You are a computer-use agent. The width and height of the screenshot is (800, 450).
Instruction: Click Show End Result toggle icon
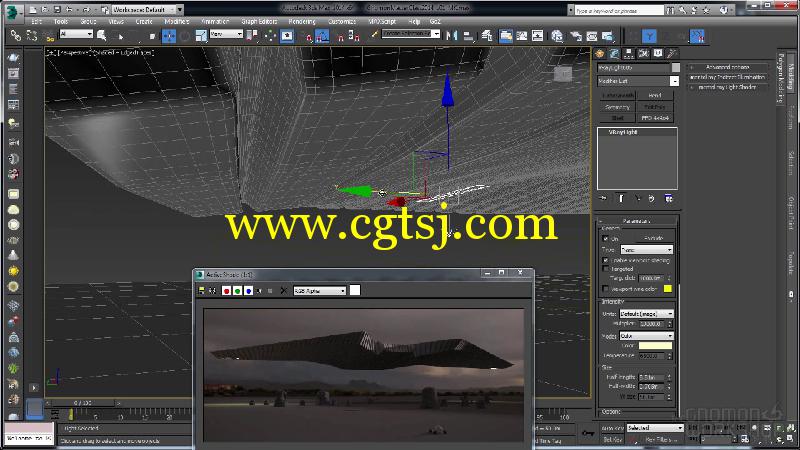pyautogui.click(x=621, y=198)
